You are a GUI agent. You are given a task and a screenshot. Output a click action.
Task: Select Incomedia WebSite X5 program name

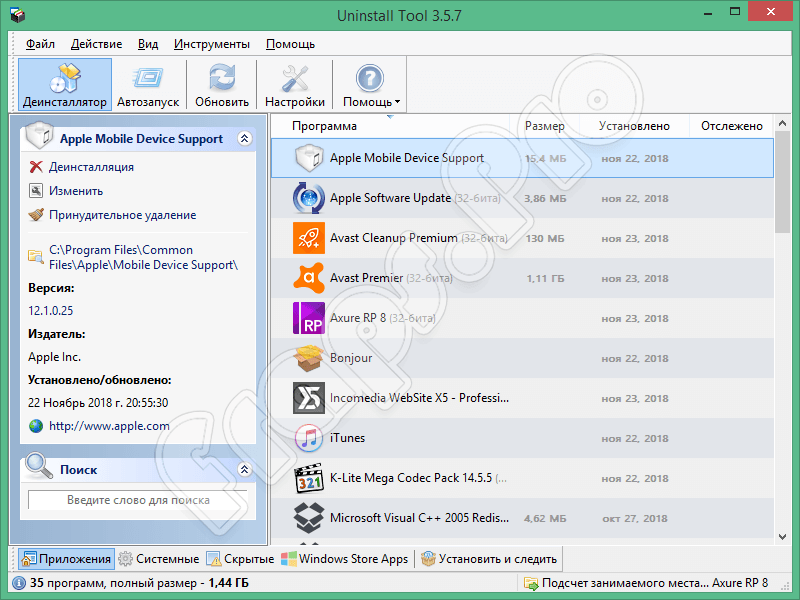(419, 398)
